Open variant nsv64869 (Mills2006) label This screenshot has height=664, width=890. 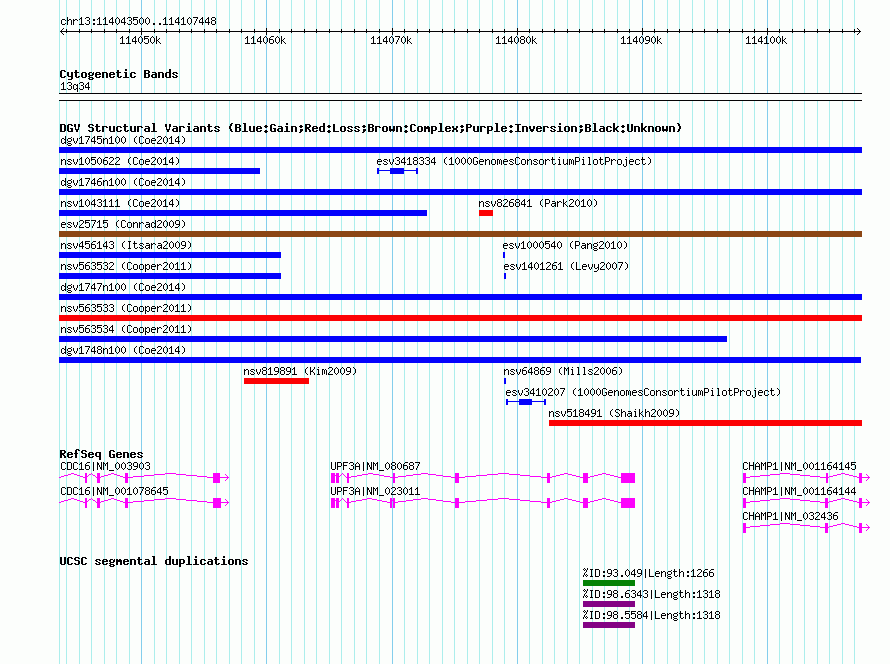563,371
